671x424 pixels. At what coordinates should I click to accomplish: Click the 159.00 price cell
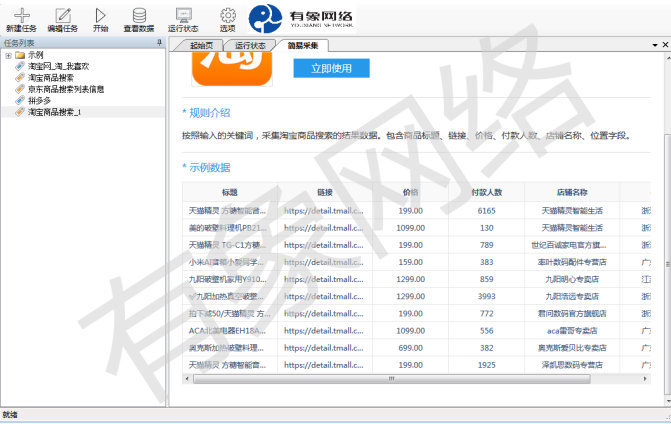(410, 262)
